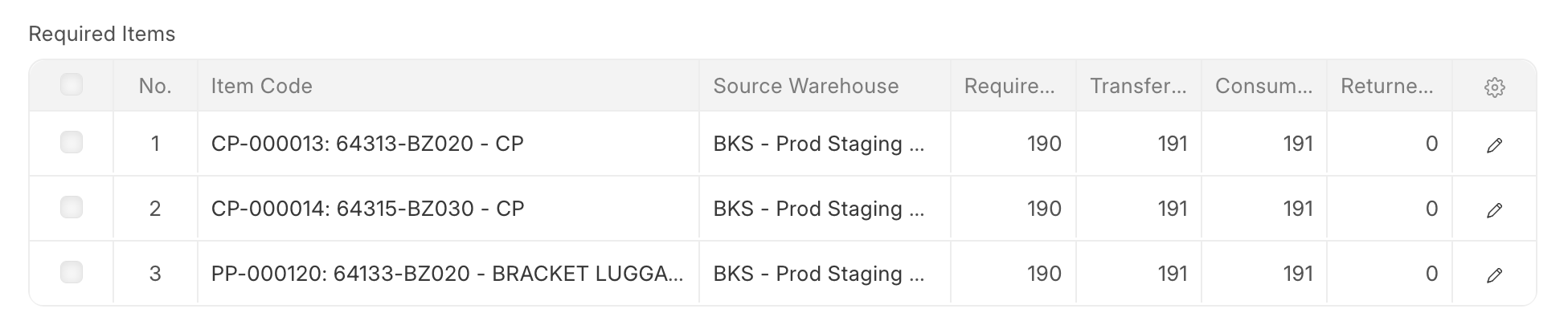The image size is (1568, 325).
Task: Click the edit pencil for row 1
Action: pyautogui.click(x=1494, y=145)
